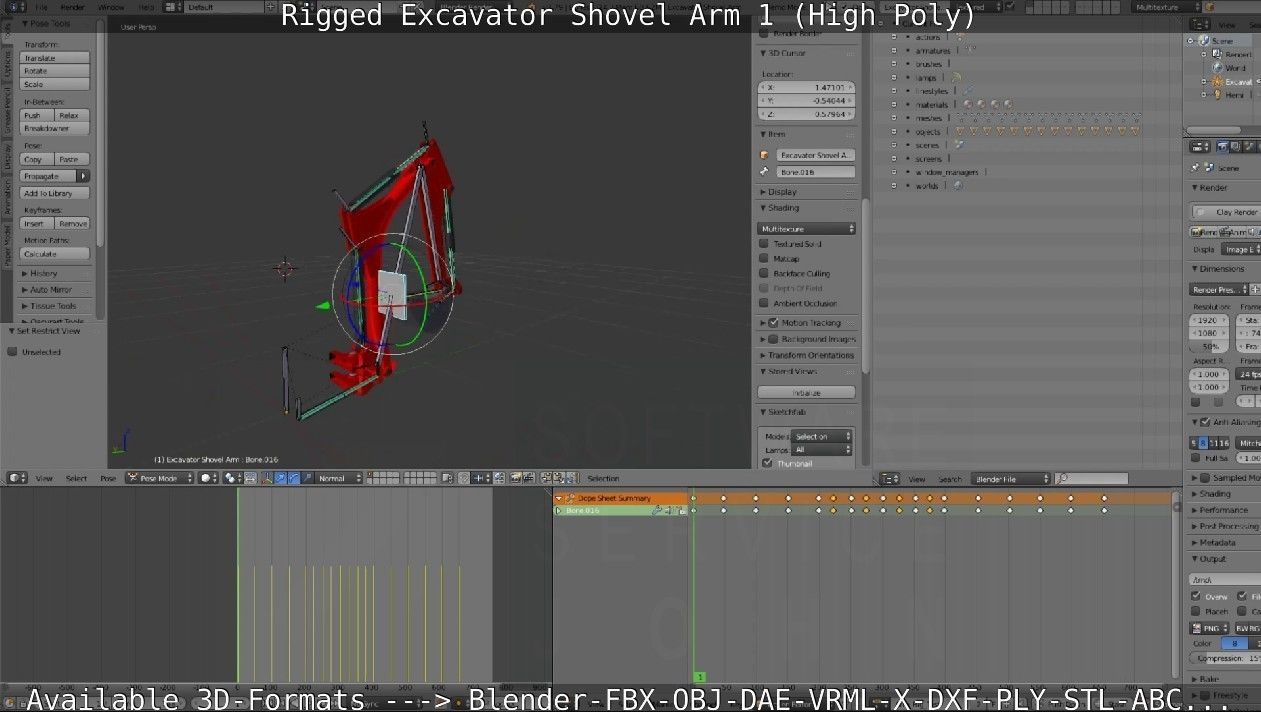The image size is (1261, 712).
Task: Toggle the Motion Tracking checkbox
Action: 773,323
